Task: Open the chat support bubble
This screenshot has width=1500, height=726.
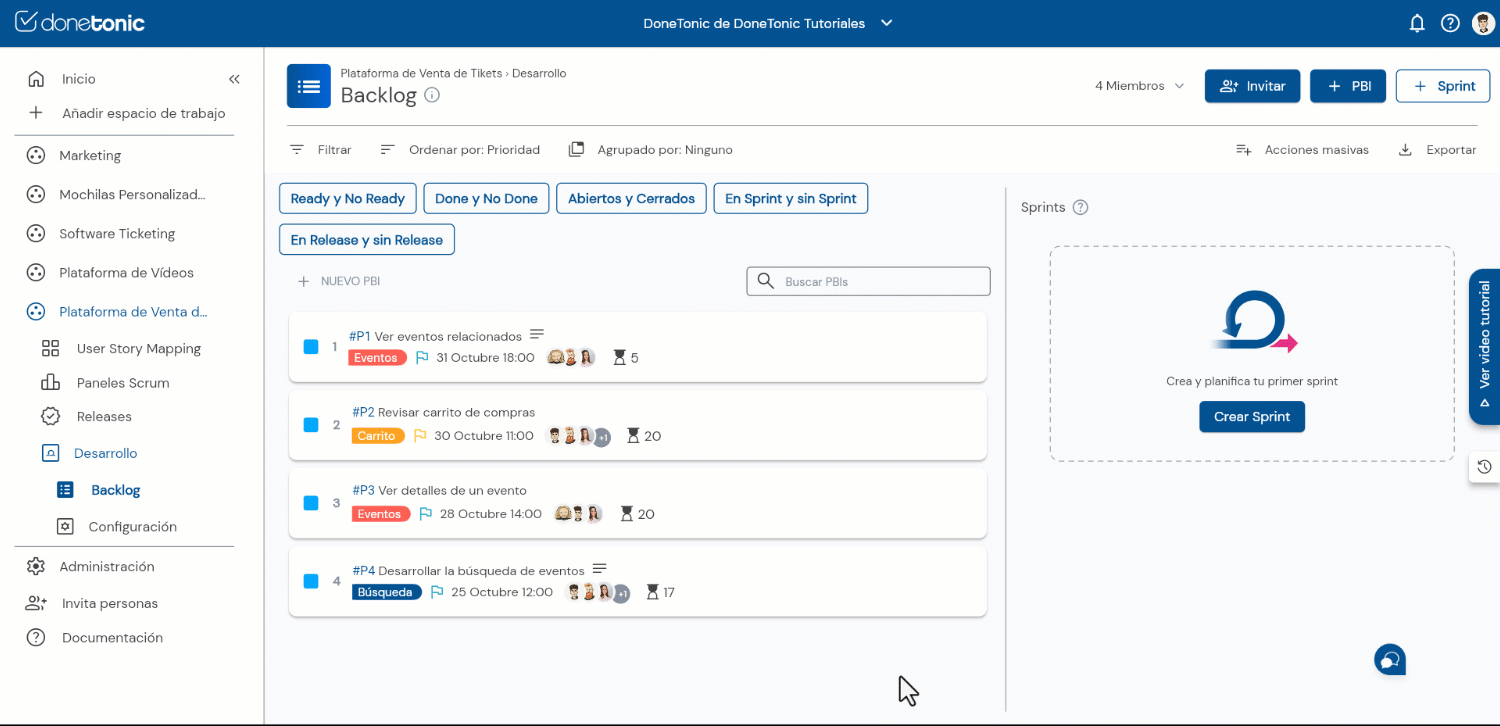Action: 1390,660
